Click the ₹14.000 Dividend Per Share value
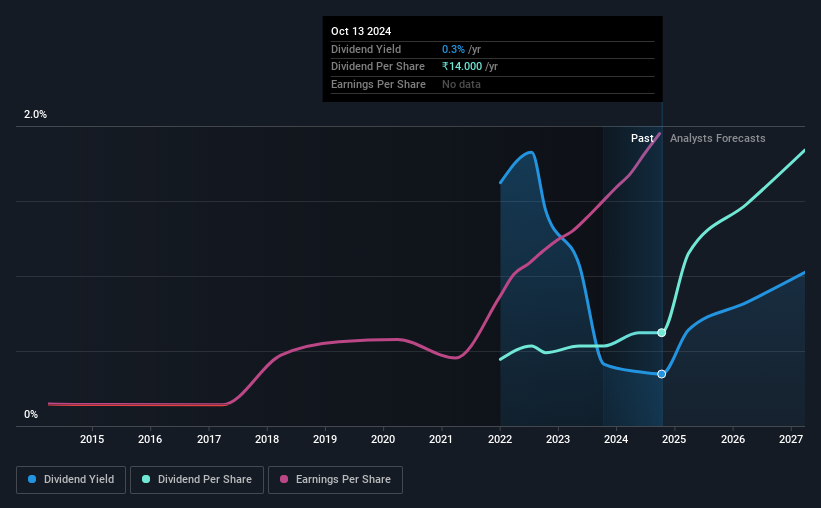821x508 pixels. [x=462, y=67]
